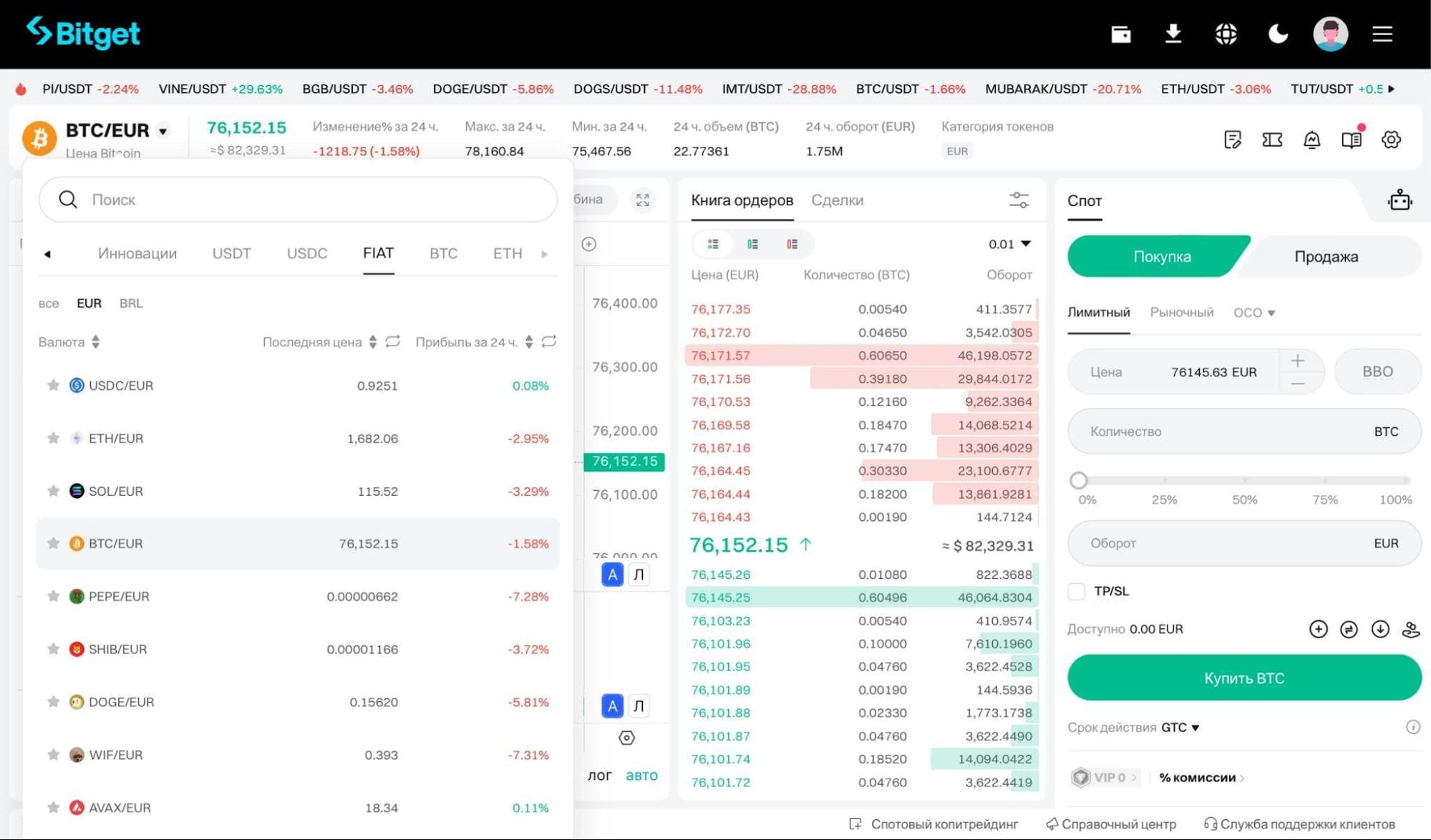Open the user avatar profile
The height and width of the screenshot is (840, 1431).
point(1330,34)
